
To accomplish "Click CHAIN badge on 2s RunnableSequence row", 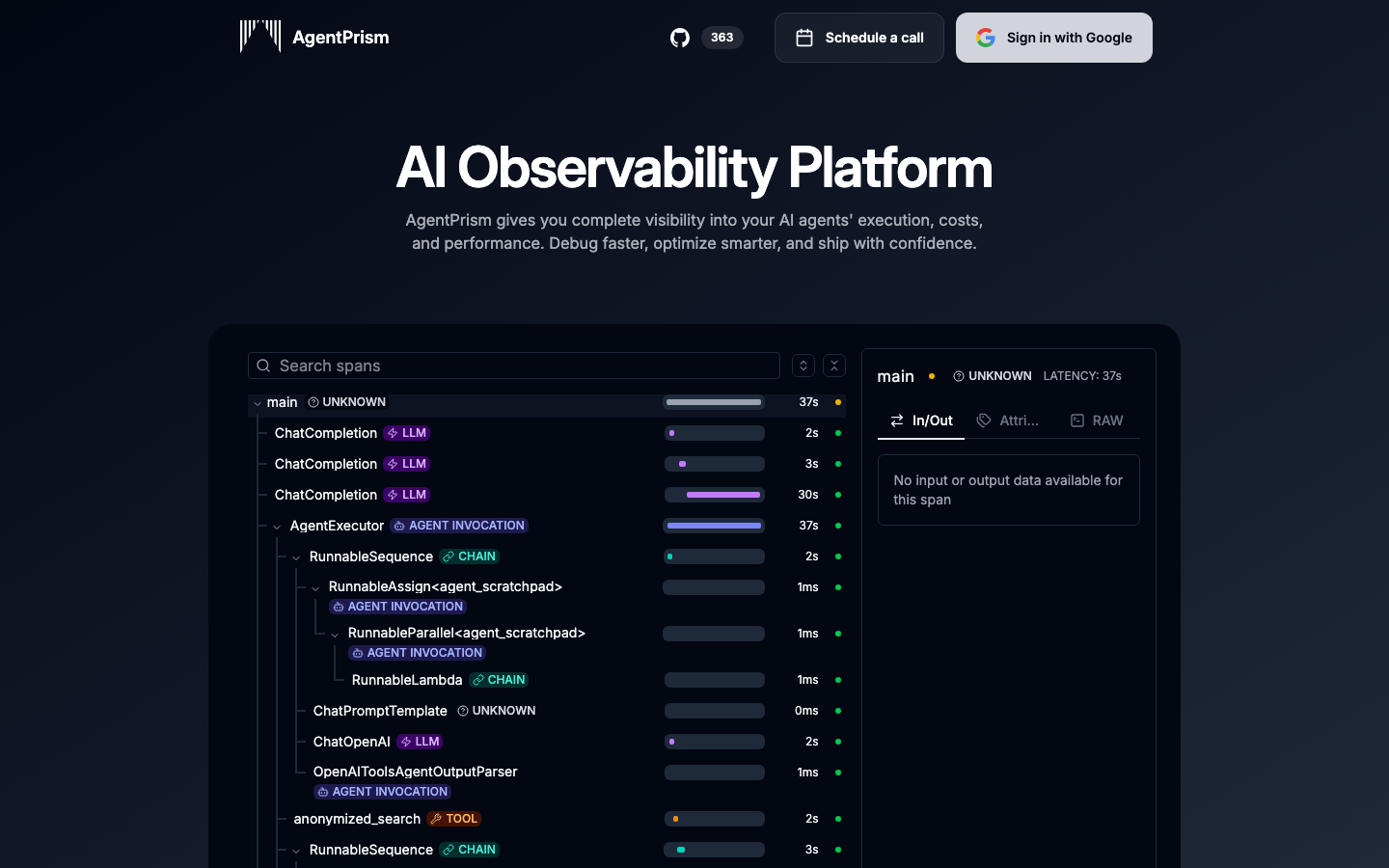I will click(470, 556).
